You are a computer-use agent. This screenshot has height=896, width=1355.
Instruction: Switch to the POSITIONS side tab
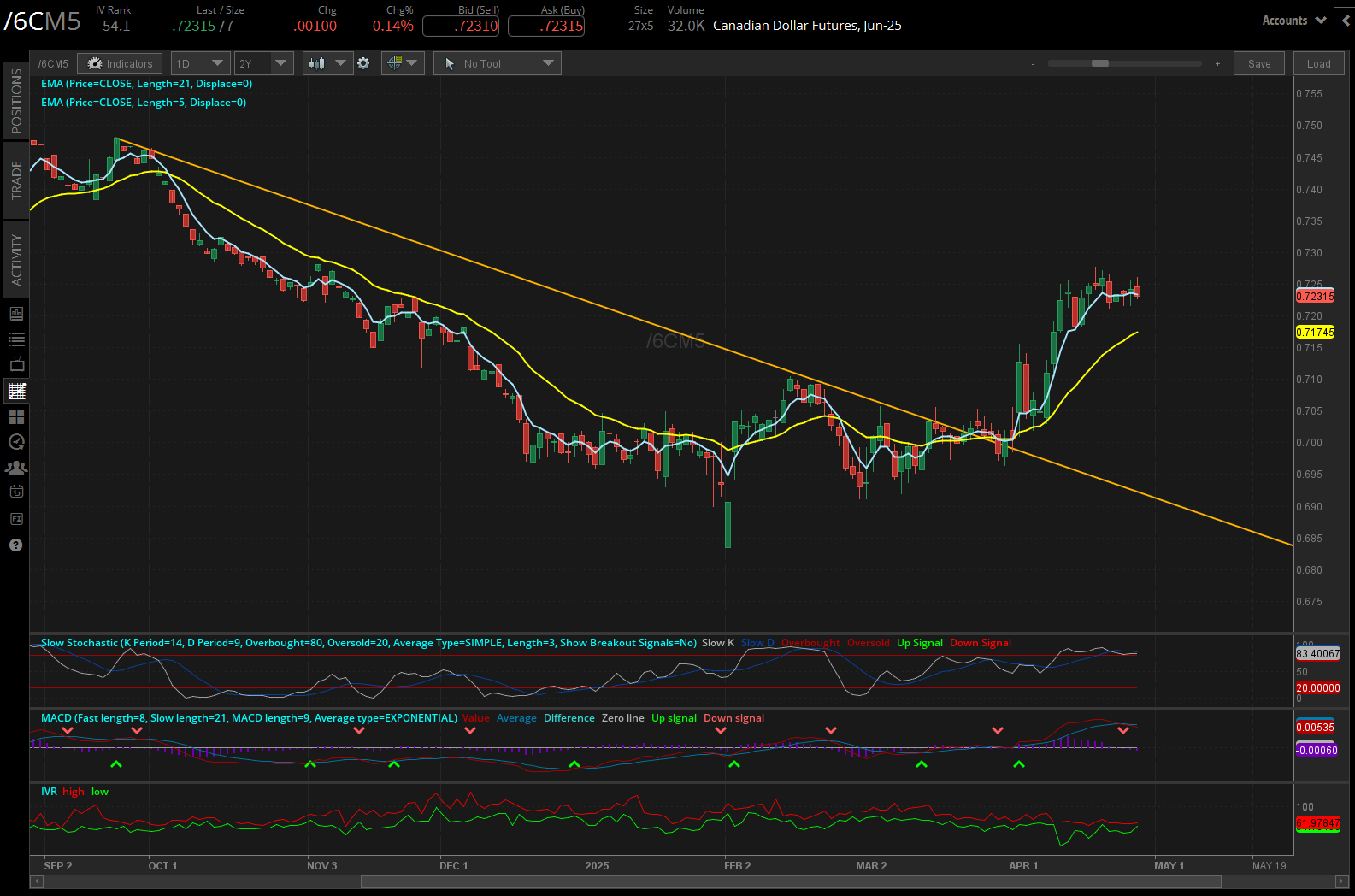pos(16,101)
